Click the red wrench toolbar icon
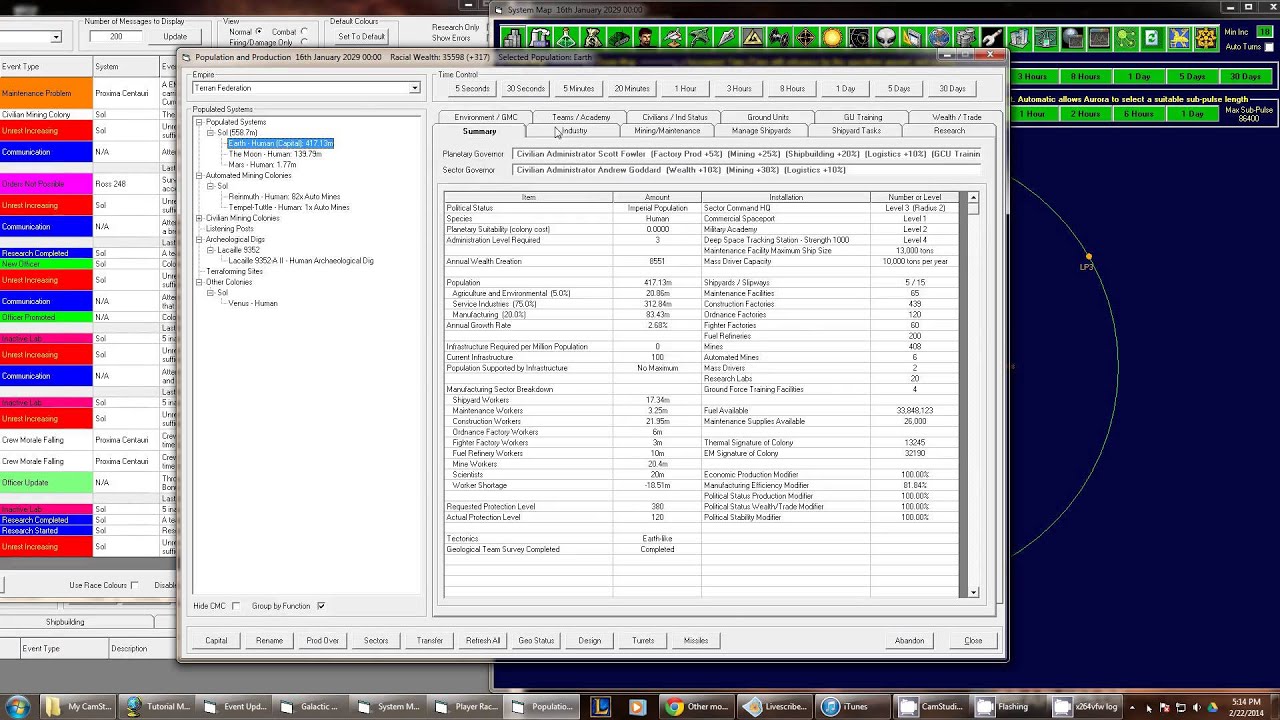Viewport: 1280px width, 720px height. click(x=993, y=38)
